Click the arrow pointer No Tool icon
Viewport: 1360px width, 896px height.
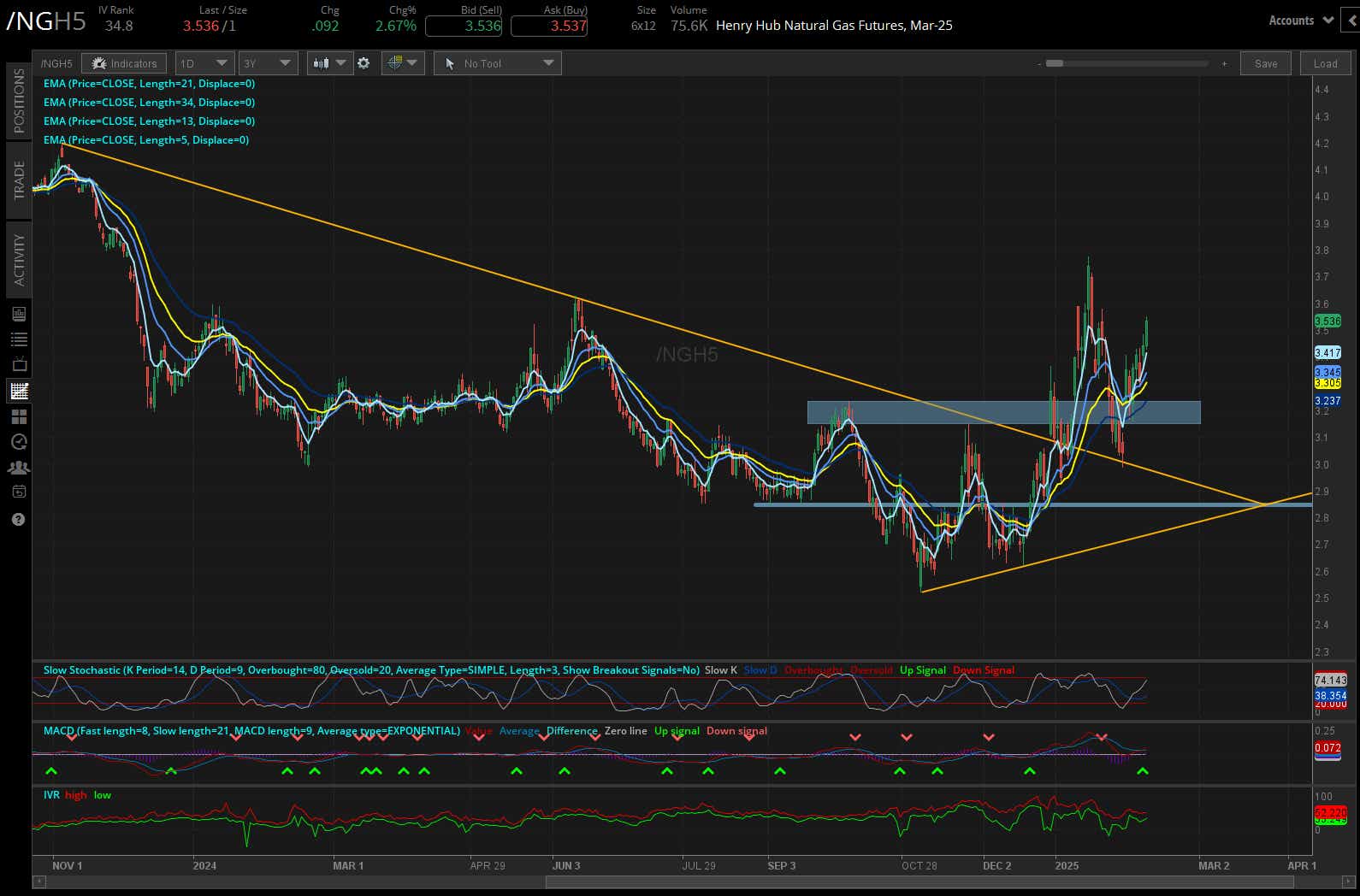coord(450,63)
